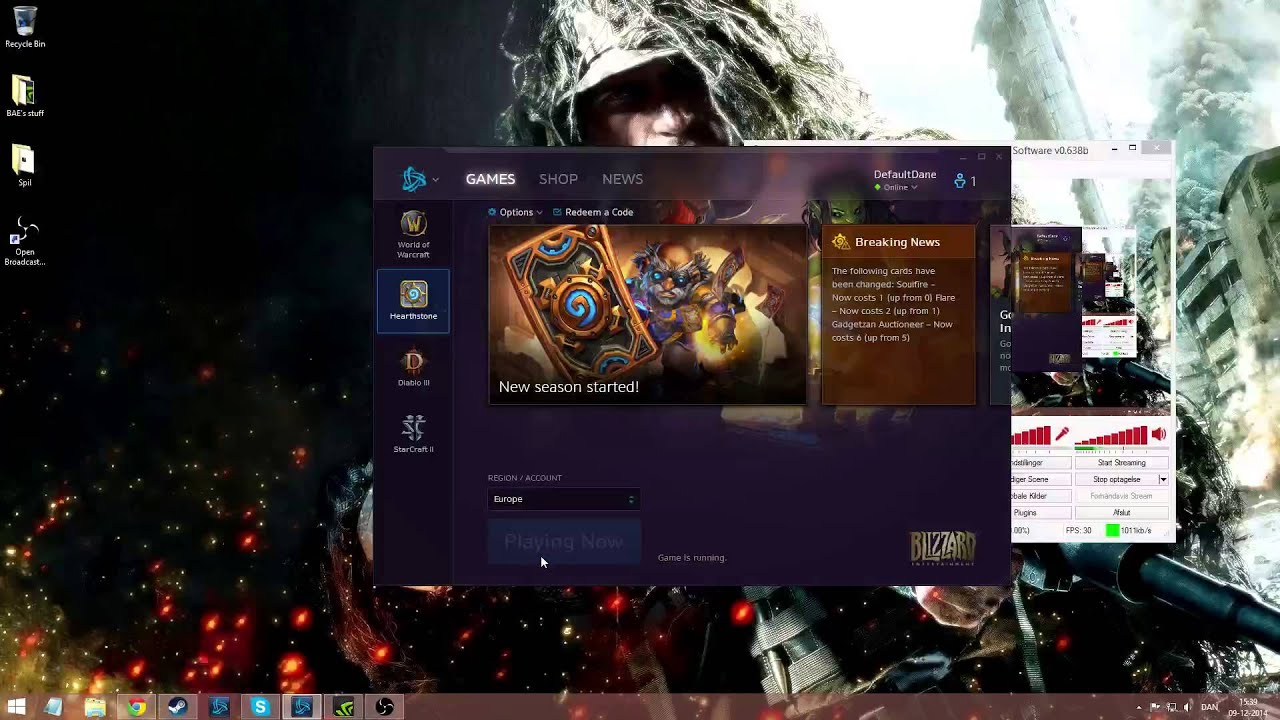1280x720 pixels.
Task: Open the New season started banner
Action: [647, 314]
